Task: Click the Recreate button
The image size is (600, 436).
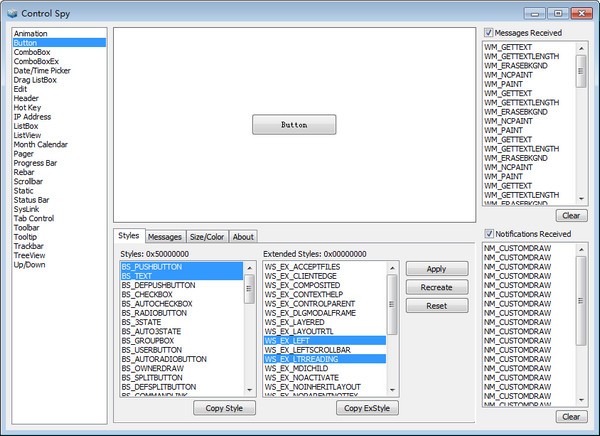Action: pyautogui.click(x=436, y=287)
